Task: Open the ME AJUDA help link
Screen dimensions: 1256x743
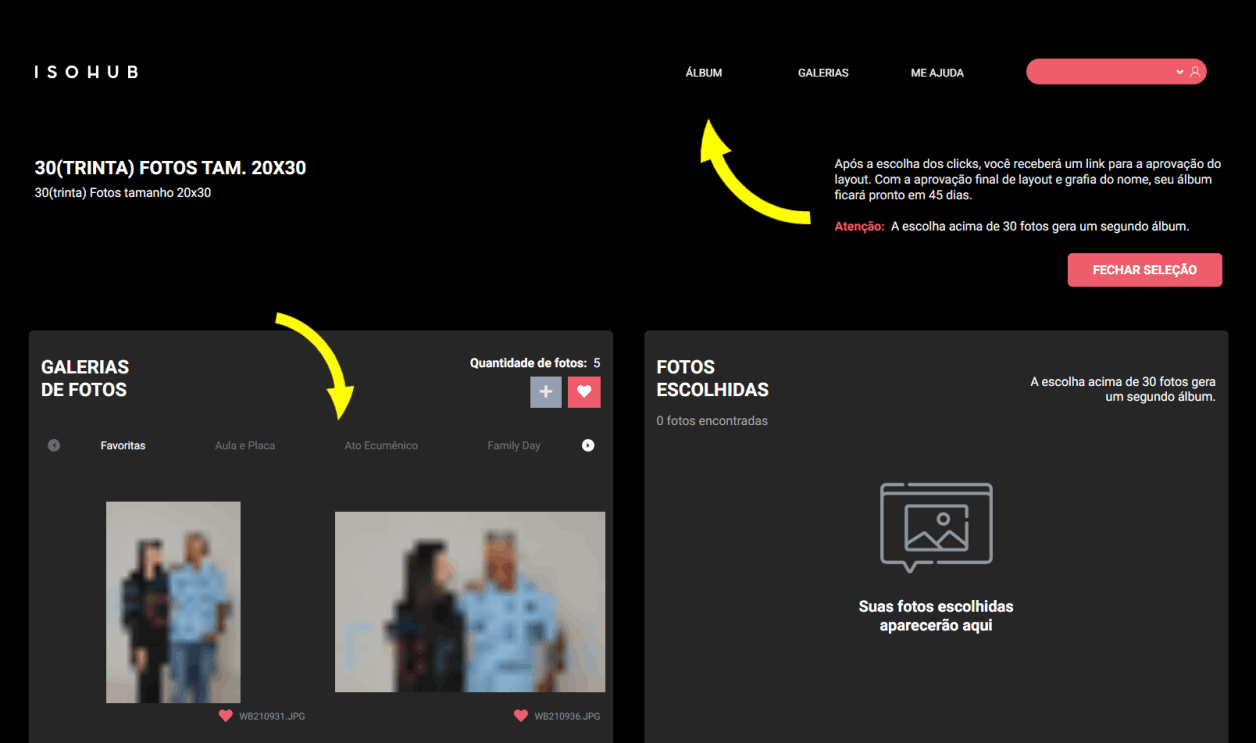Action: [937, 73]
